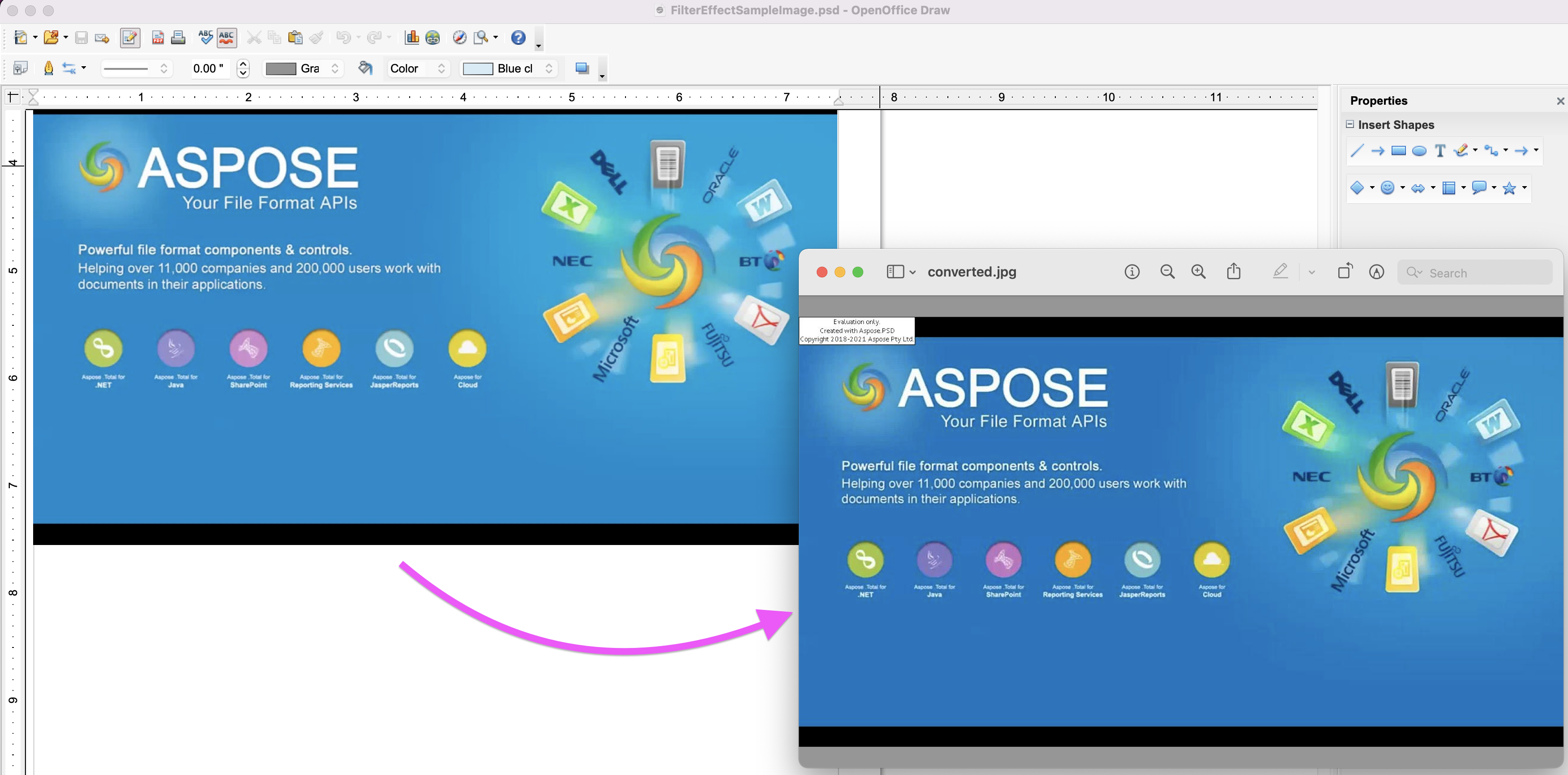1568x775 pixels.
Task: Open the Callouts shapes dropdown arrow
Action: [x=1494, y=187]
